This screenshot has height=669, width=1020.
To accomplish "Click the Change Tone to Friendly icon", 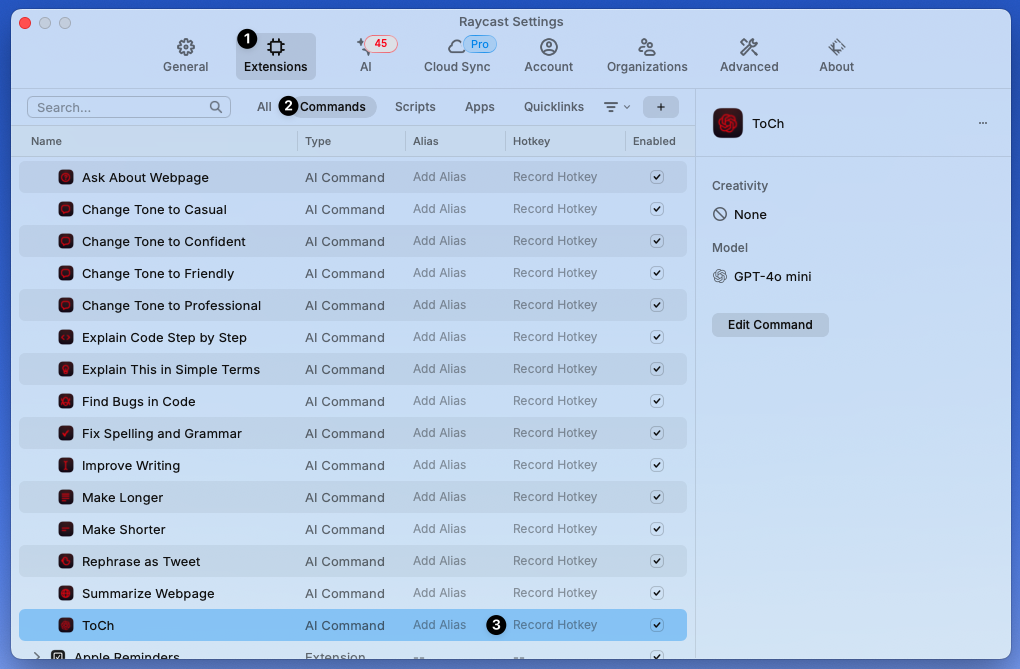I will 66,273.
